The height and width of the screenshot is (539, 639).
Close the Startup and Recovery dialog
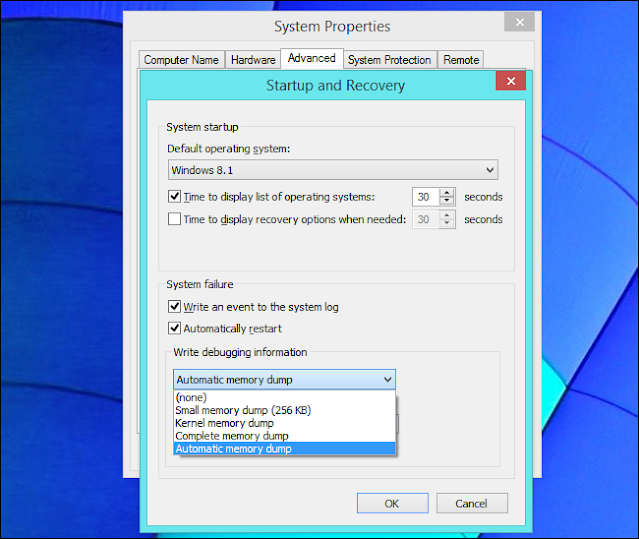point(511,81)
